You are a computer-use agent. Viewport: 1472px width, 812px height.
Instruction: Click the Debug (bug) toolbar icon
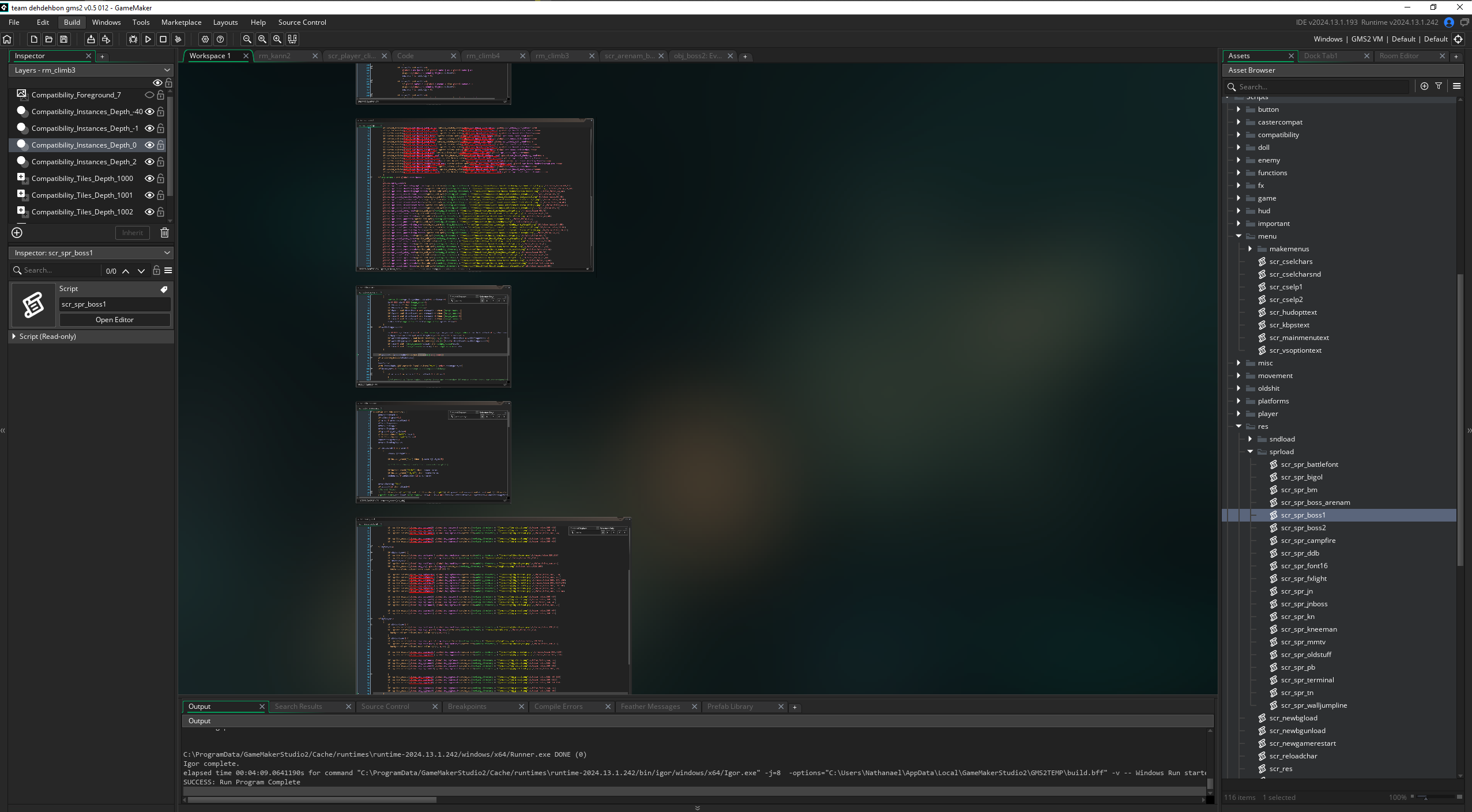click(x=133, y=39)
